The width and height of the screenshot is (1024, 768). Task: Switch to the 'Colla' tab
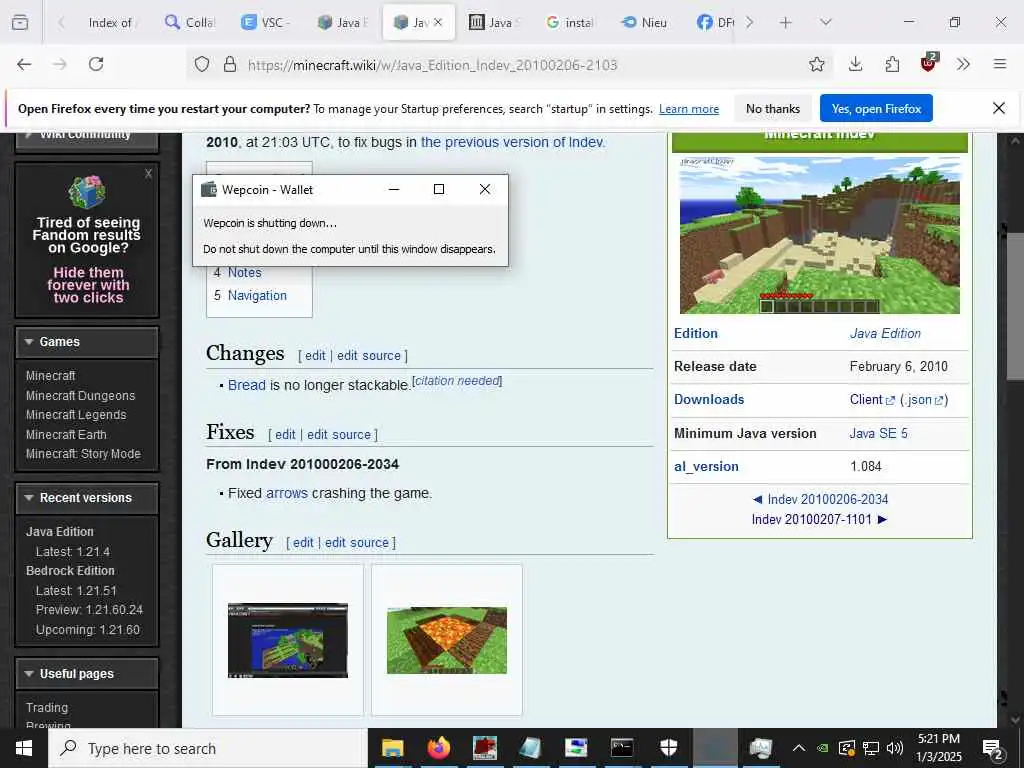189,22
